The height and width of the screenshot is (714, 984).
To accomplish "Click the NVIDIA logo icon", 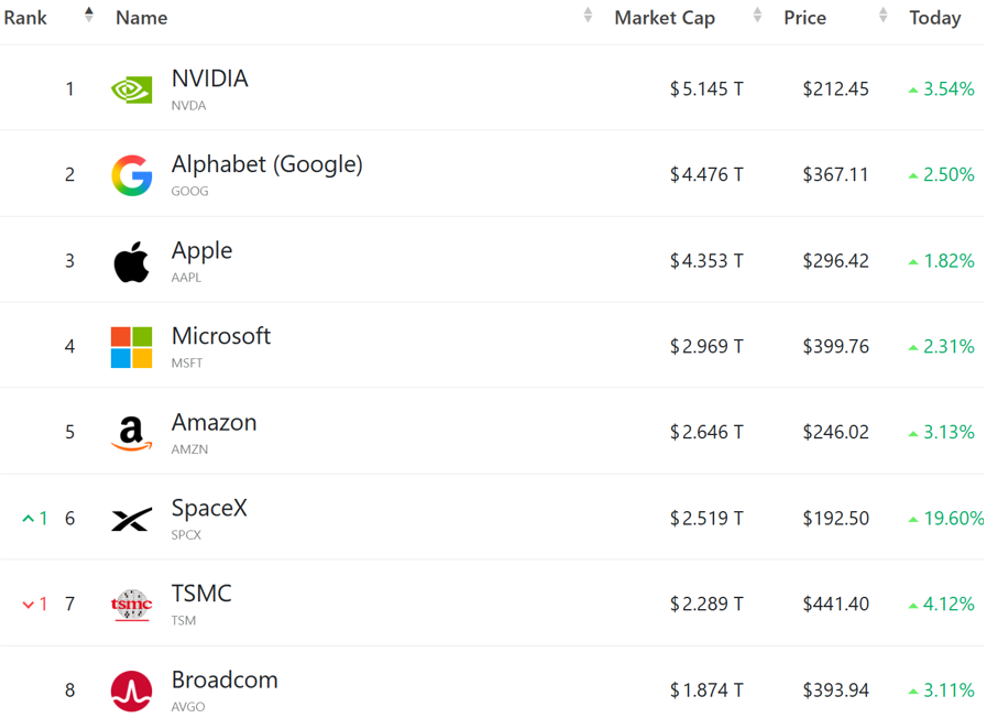I will tap(131, 90).
